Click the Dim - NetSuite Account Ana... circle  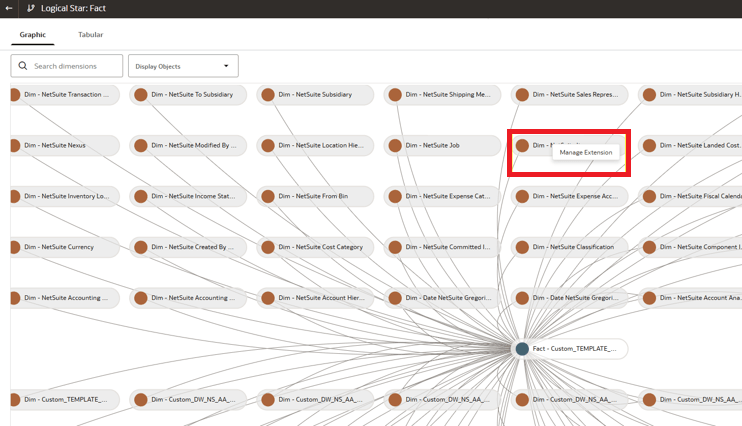[649, 298]
